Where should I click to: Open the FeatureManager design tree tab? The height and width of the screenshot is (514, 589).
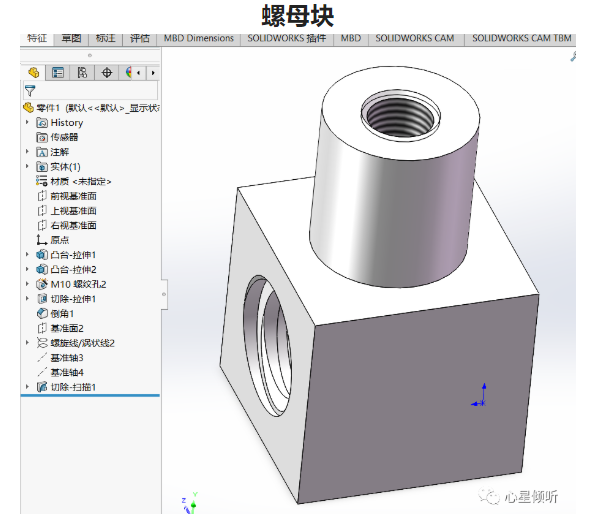click(x=33, y=73)
